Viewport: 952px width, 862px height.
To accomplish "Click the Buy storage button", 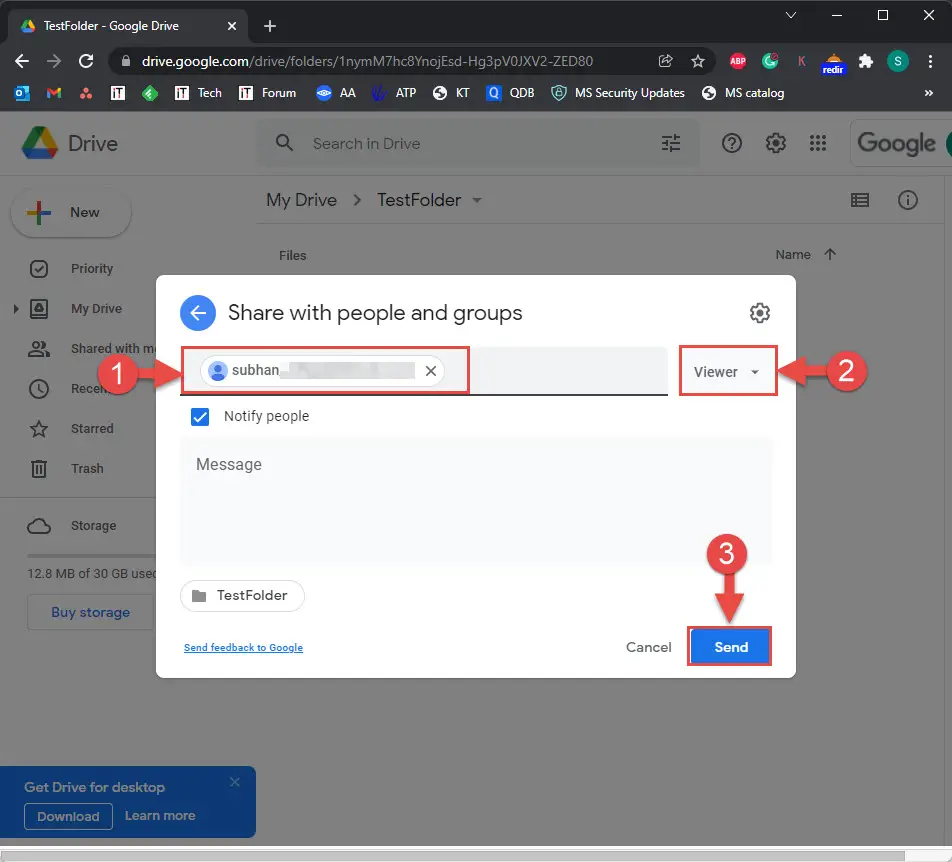I will point(90,613).
